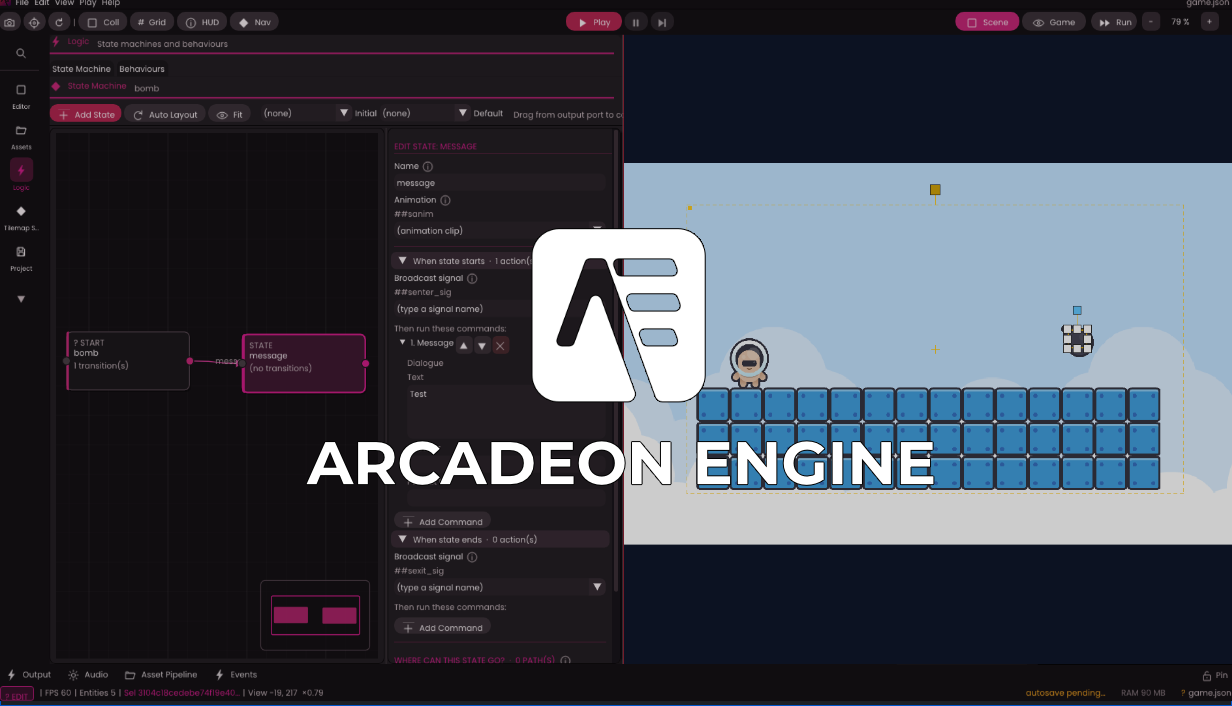
Task: Open the File menu
Action: pyautogui.click(x=22, y=4)
